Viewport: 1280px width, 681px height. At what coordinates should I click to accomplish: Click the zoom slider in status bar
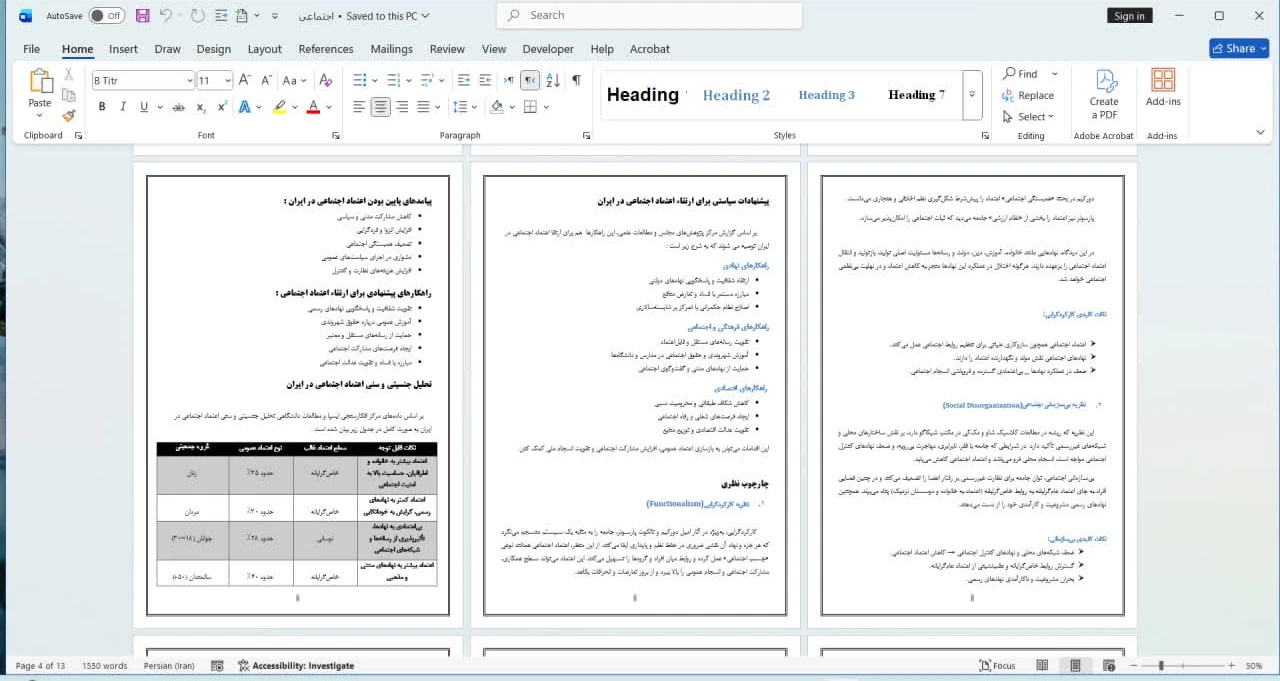pos(1162,666)
